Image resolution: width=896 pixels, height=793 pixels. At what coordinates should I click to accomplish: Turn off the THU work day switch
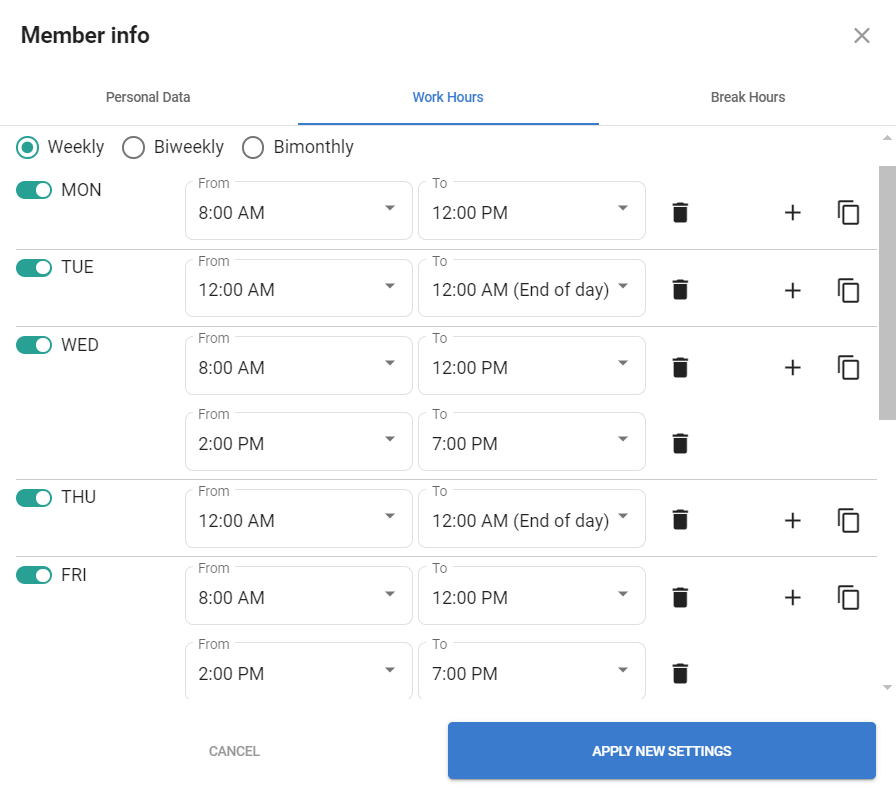[x=34, y=497]
